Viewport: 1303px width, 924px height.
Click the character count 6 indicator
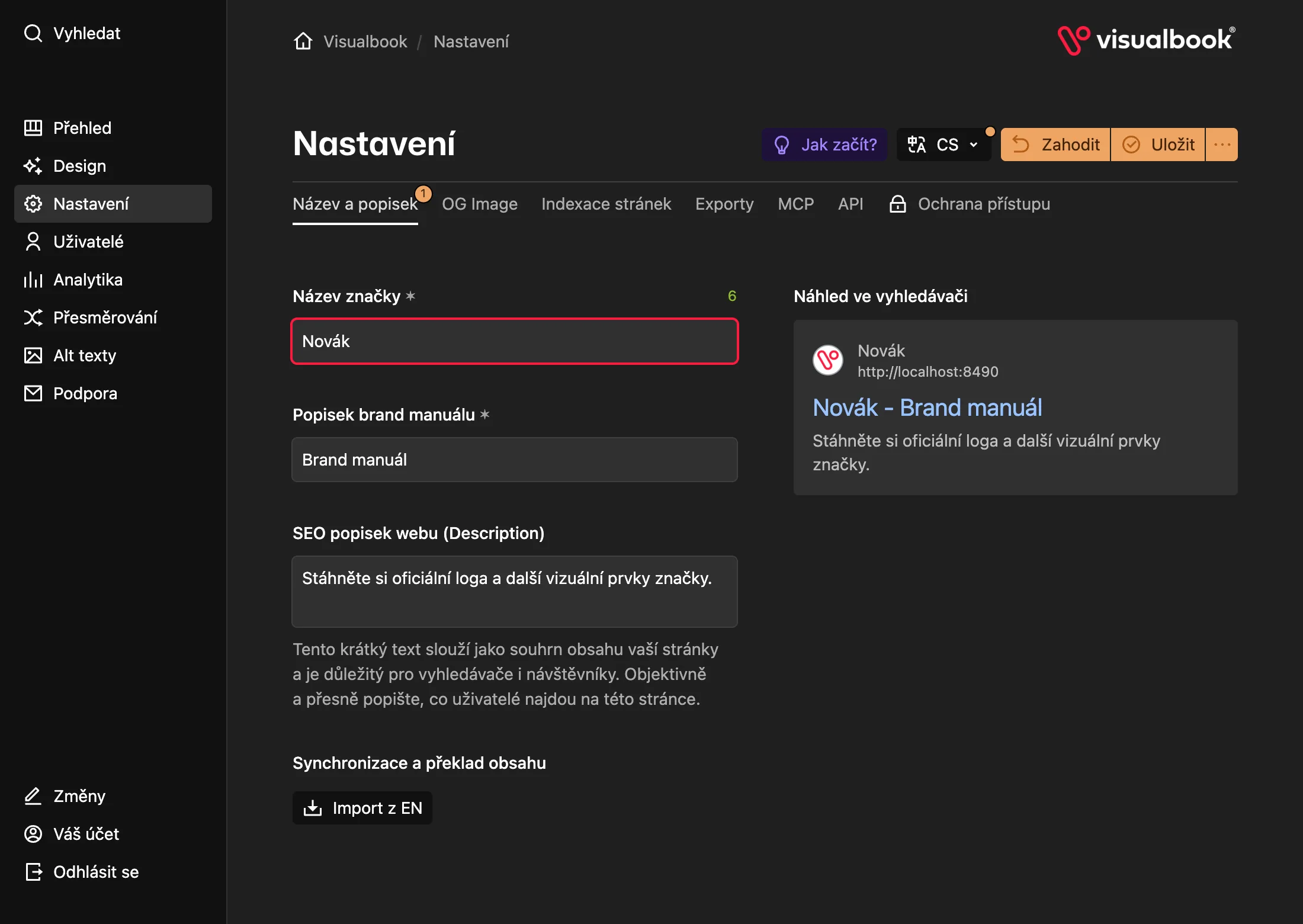[732, 296]
